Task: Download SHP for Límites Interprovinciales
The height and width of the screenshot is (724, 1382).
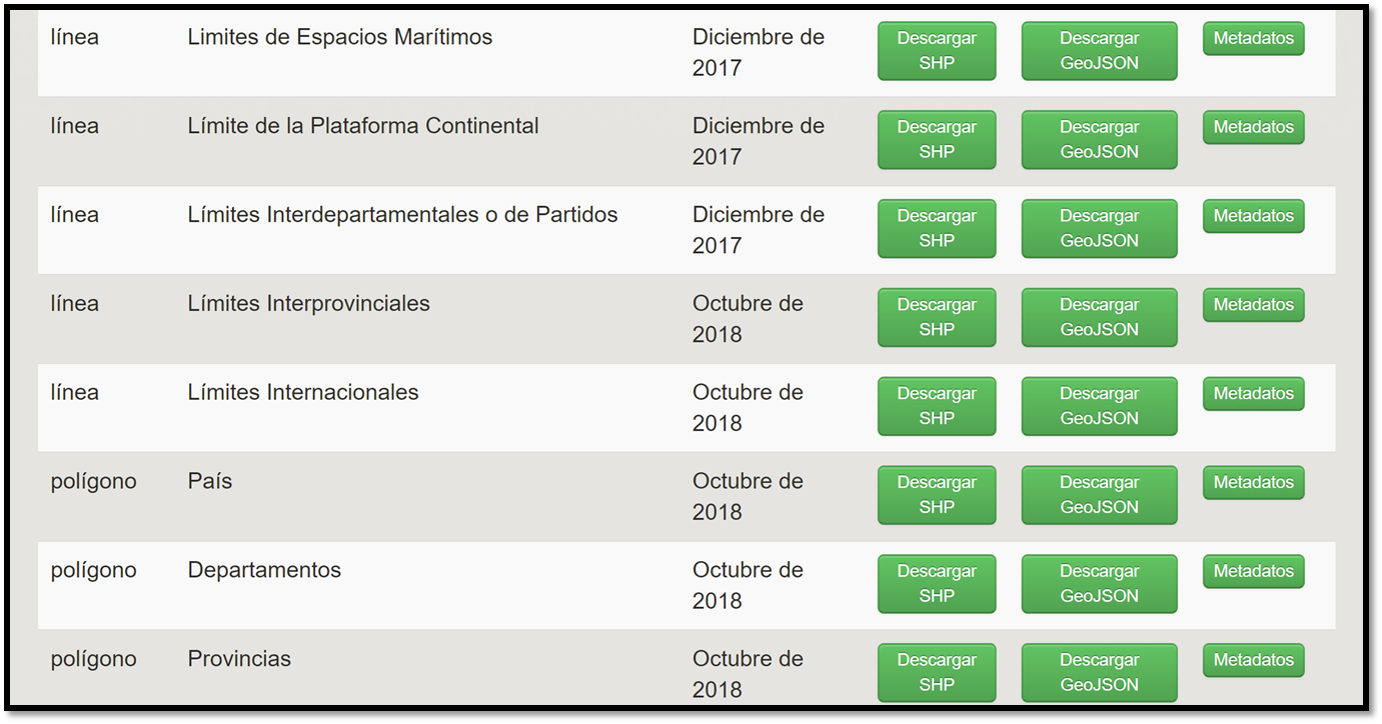Action: pyautogui.click(x=936, y=317)
